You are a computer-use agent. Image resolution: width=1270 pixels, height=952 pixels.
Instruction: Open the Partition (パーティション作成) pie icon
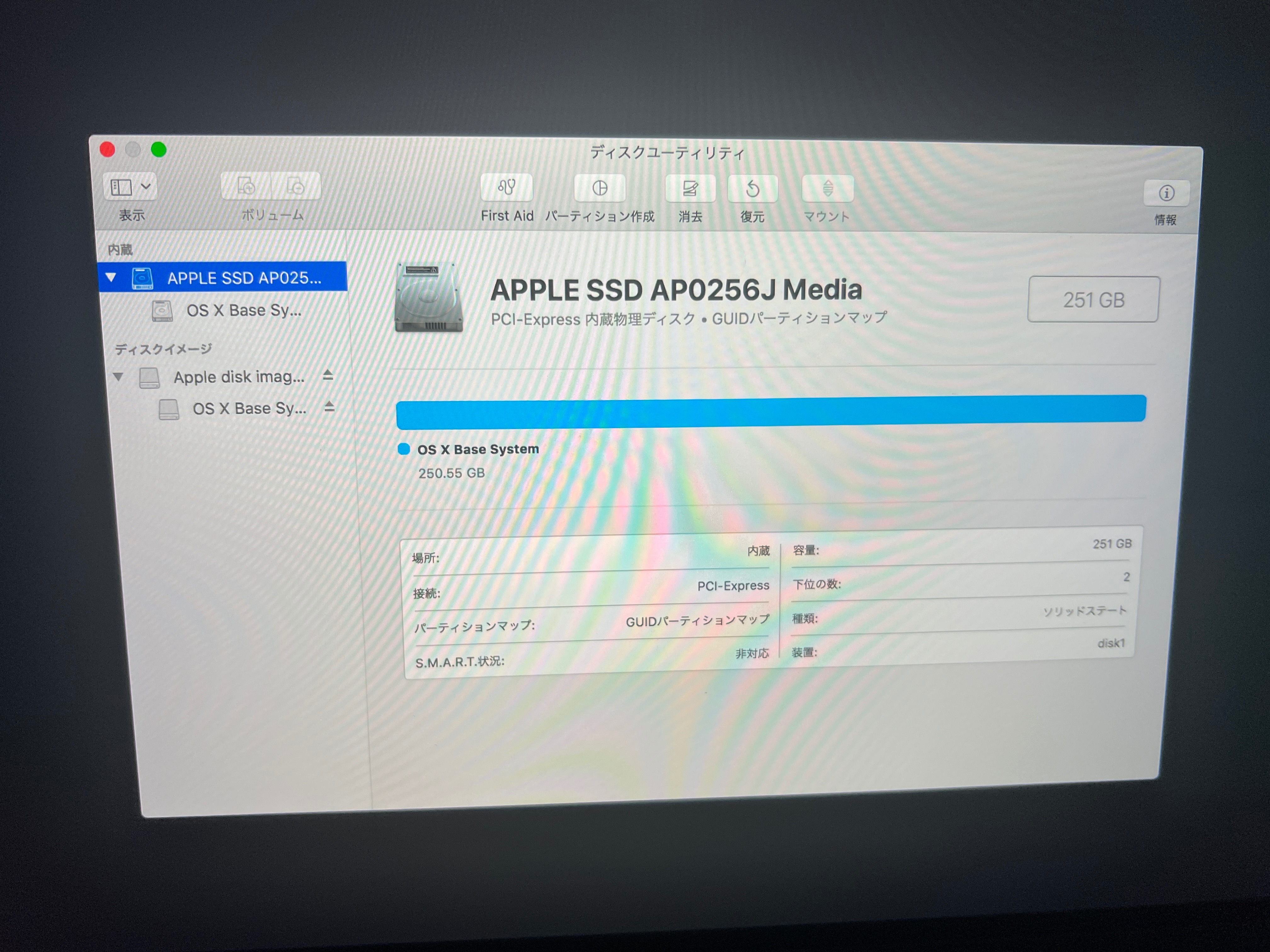point(599,188)
